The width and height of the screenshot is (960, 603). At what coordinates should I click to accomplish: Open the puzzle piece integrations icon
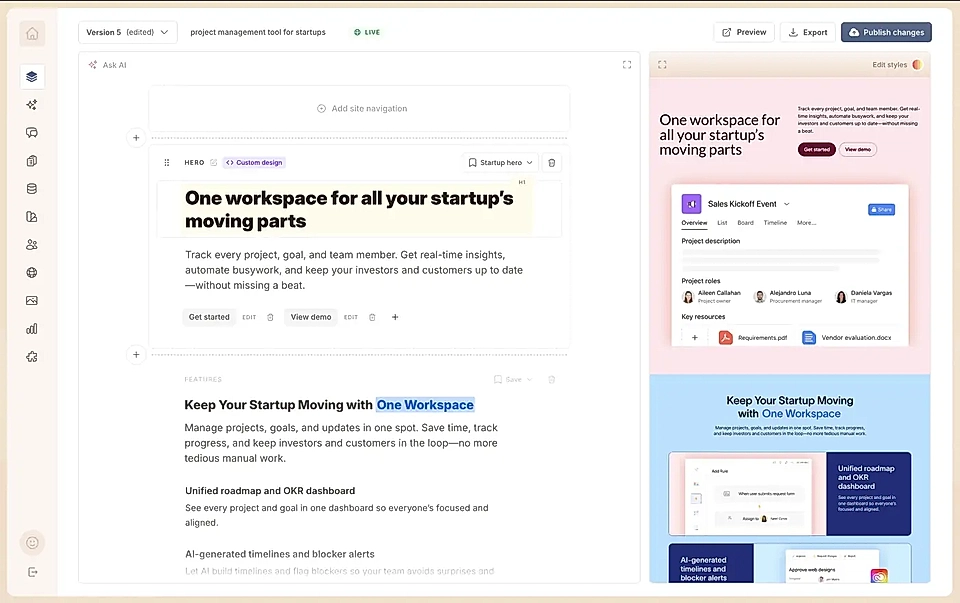[32, 357]
